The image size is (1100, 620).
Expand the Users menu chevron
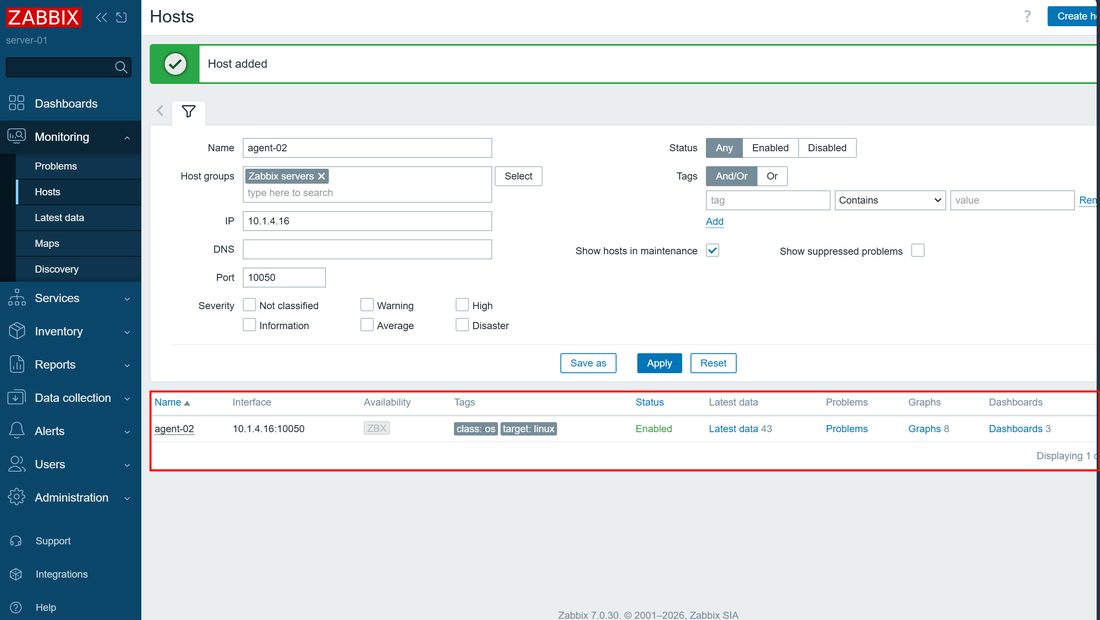pos(127,464)
